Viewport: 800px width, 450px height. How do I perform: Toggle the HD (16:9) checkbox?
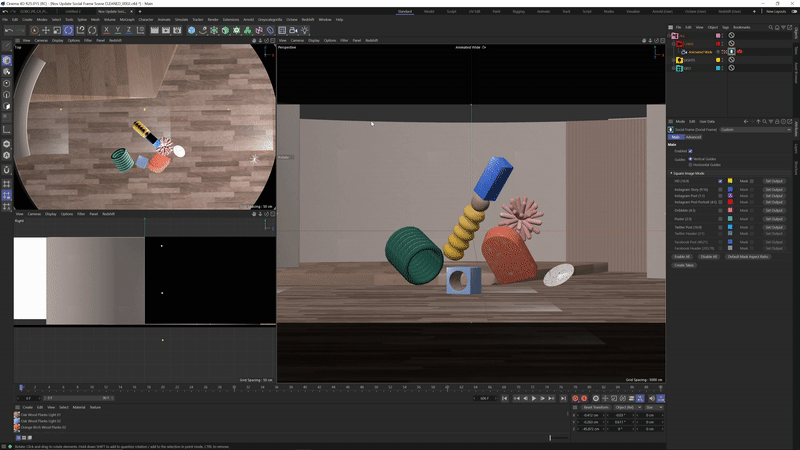pos(719,181)
